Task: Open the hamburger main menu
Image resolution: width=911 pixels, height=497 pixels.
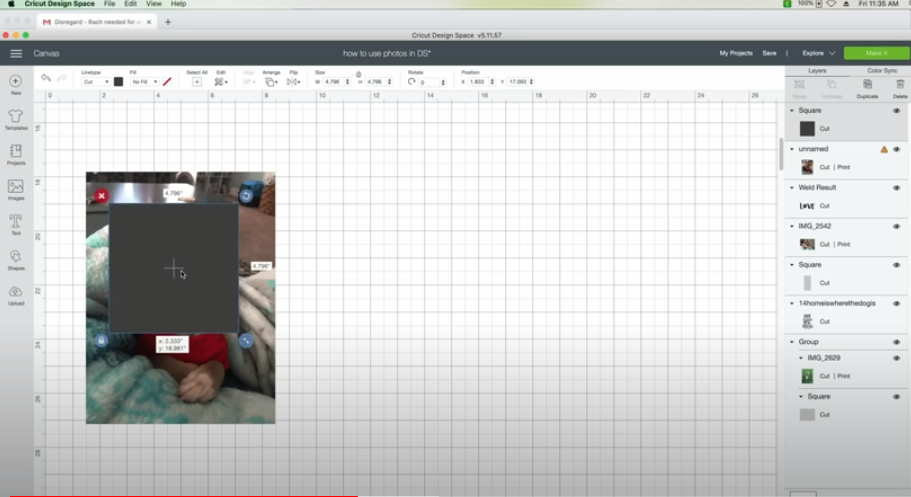Action: pos(16,53)
